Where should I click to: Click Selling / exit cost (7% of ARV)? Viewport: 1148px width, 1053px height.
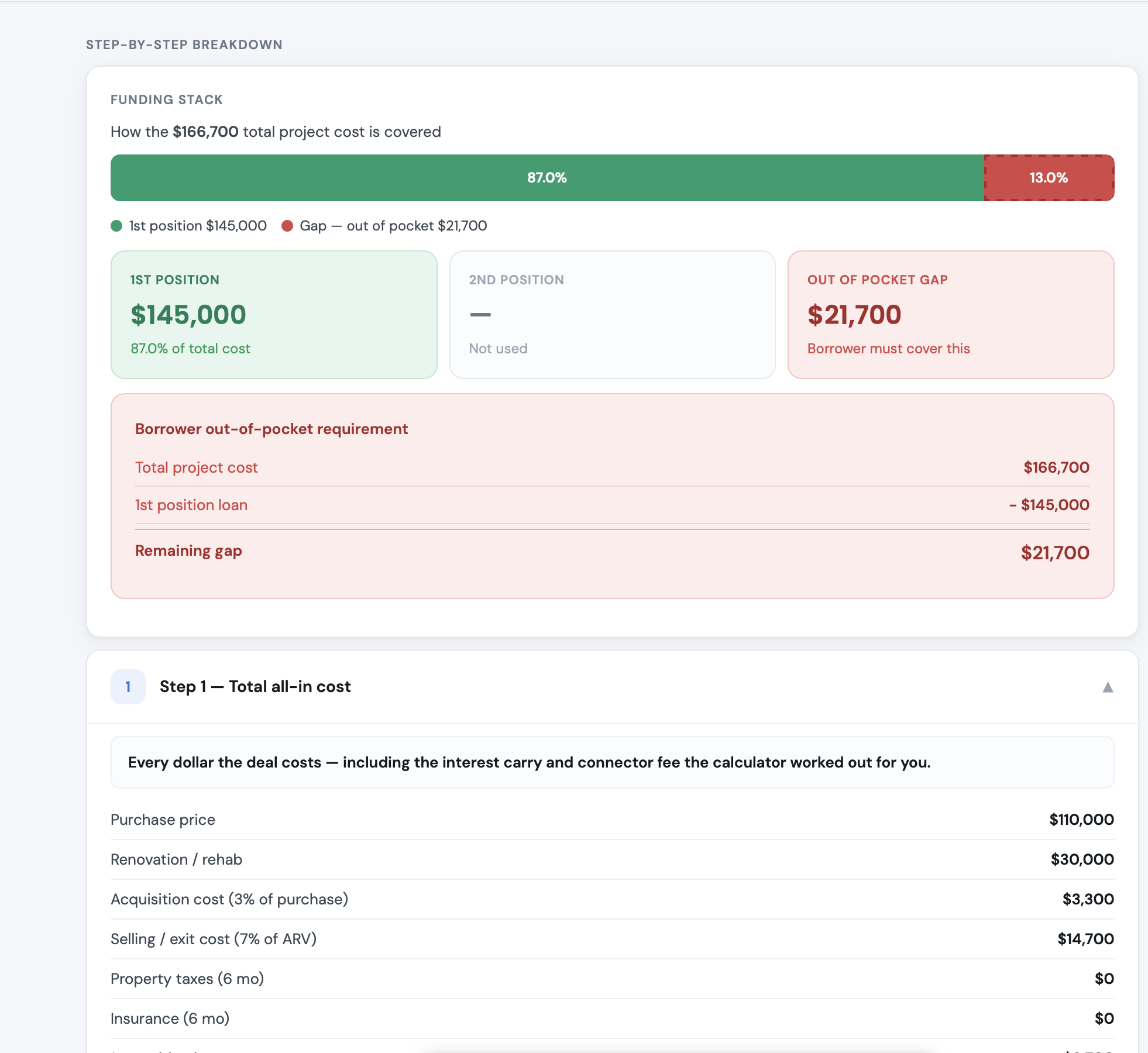[x=214, y=939]
